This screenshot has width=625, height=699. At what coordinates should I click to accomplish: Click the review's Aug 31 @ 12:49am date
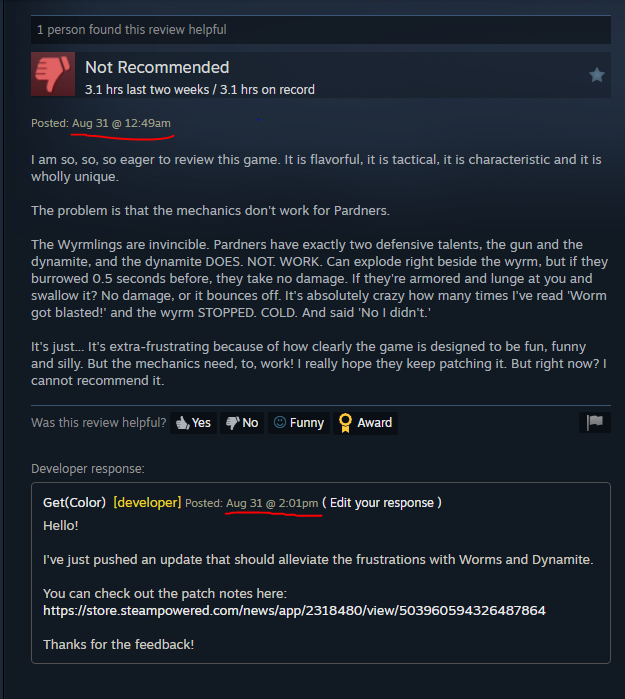(x=121, y=123)
